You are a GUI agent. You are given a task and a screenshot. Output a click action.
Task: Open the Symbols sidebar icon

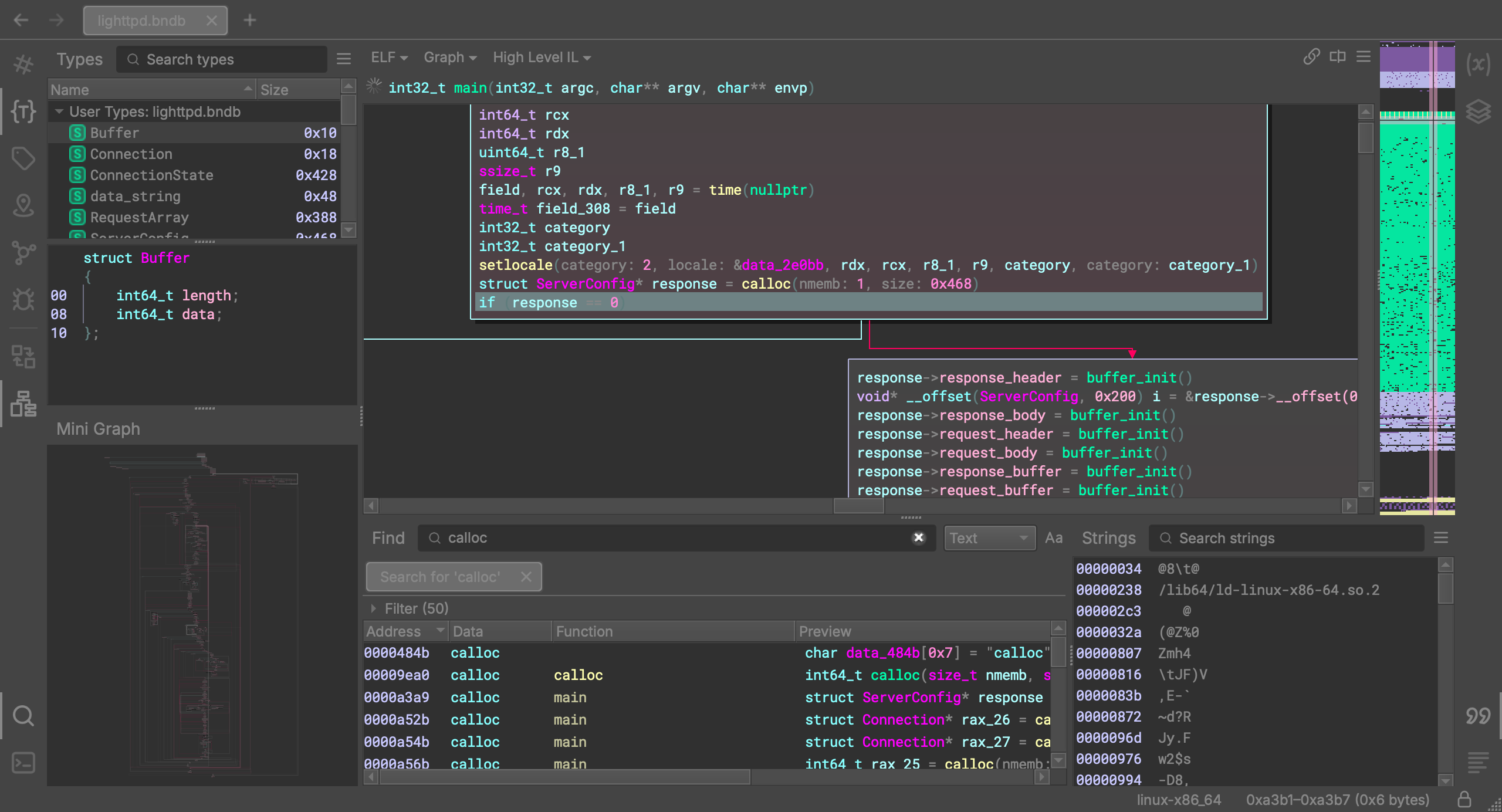pyautogui.click(x=23, y=64)
